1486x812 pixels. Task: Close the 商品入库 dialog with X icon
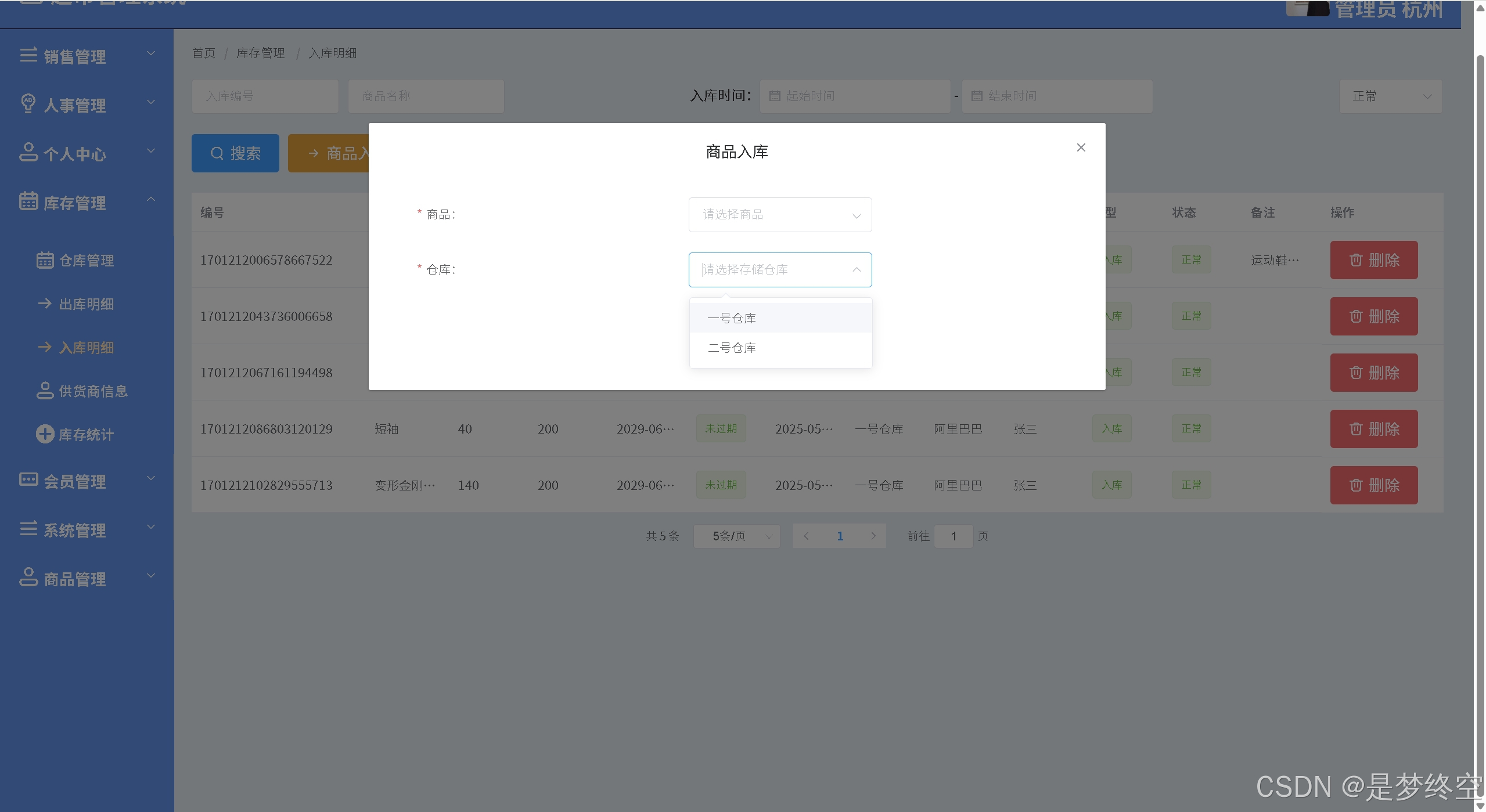[x=1081, y=147]
